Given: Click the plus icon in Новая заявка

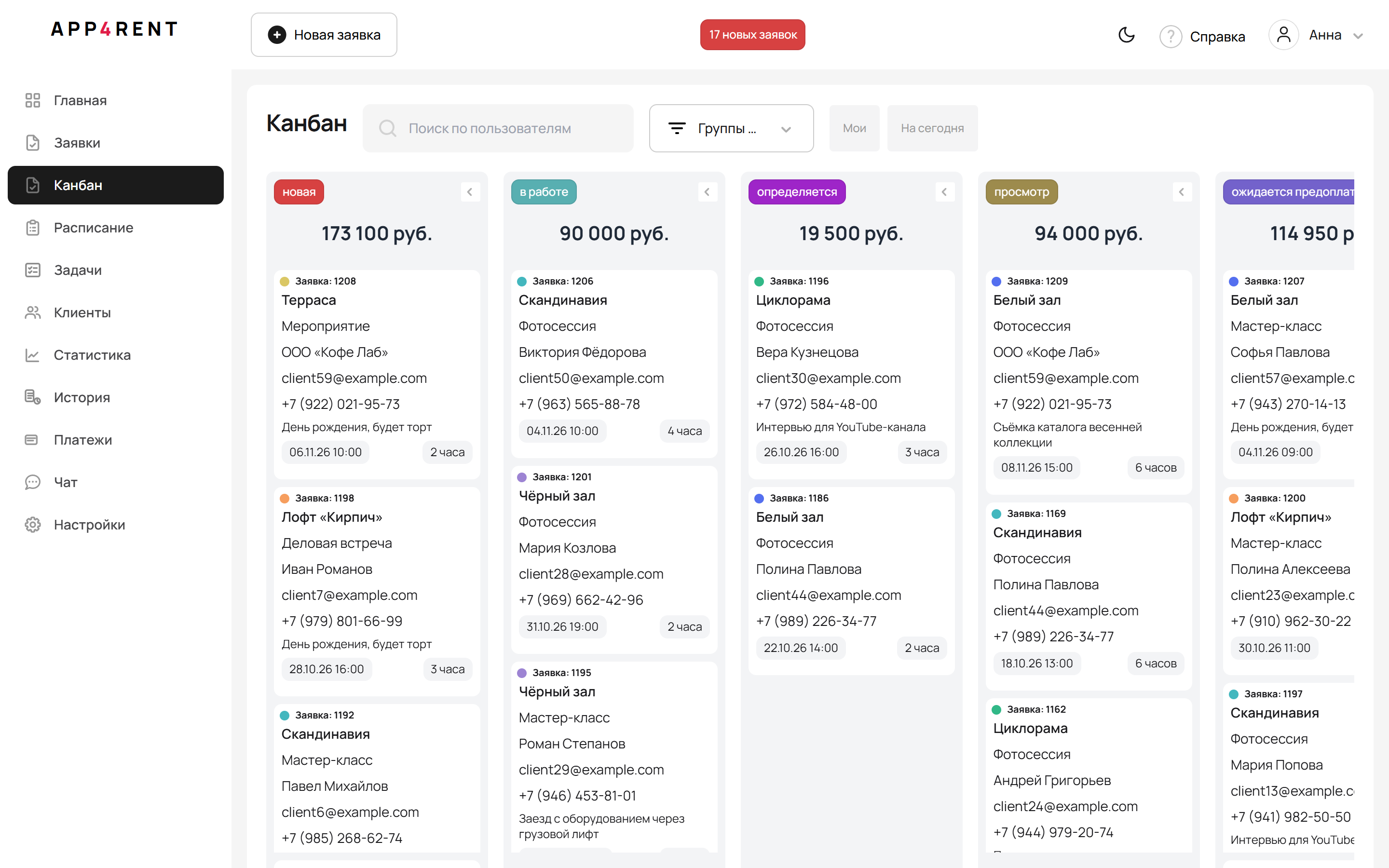Looking at the screenshot, I should tap(277, 35).
